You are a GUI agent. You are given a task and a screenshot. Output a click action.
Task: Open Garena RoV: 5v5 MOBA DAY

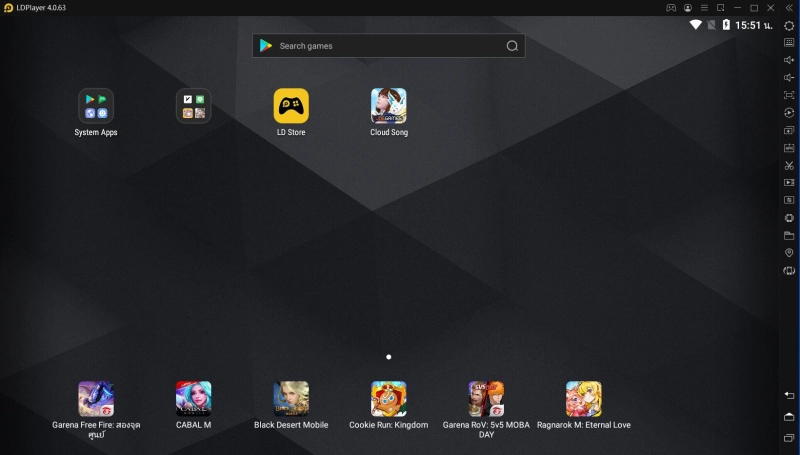click(x=486, y=399)
